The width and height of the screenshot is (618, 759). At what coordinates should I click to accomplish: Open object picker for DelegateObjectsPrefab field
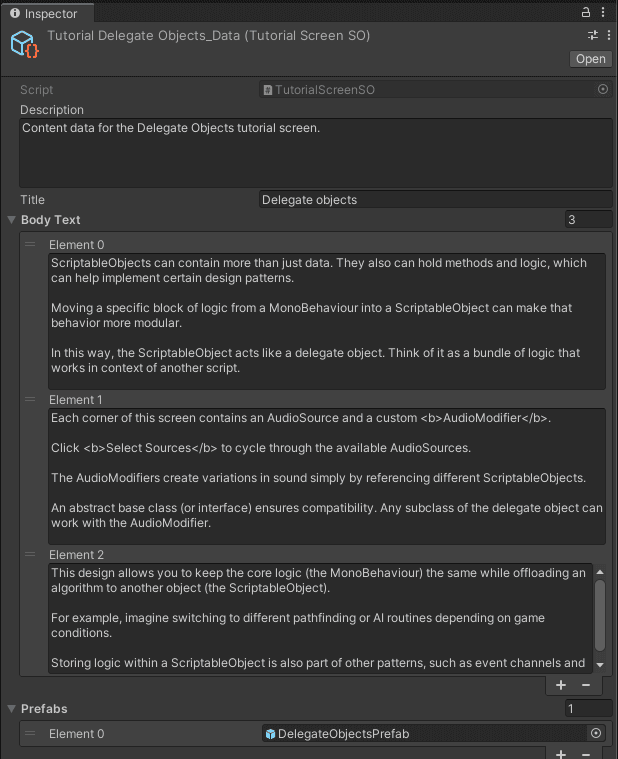pyautogui.click(x=596, y=734)
